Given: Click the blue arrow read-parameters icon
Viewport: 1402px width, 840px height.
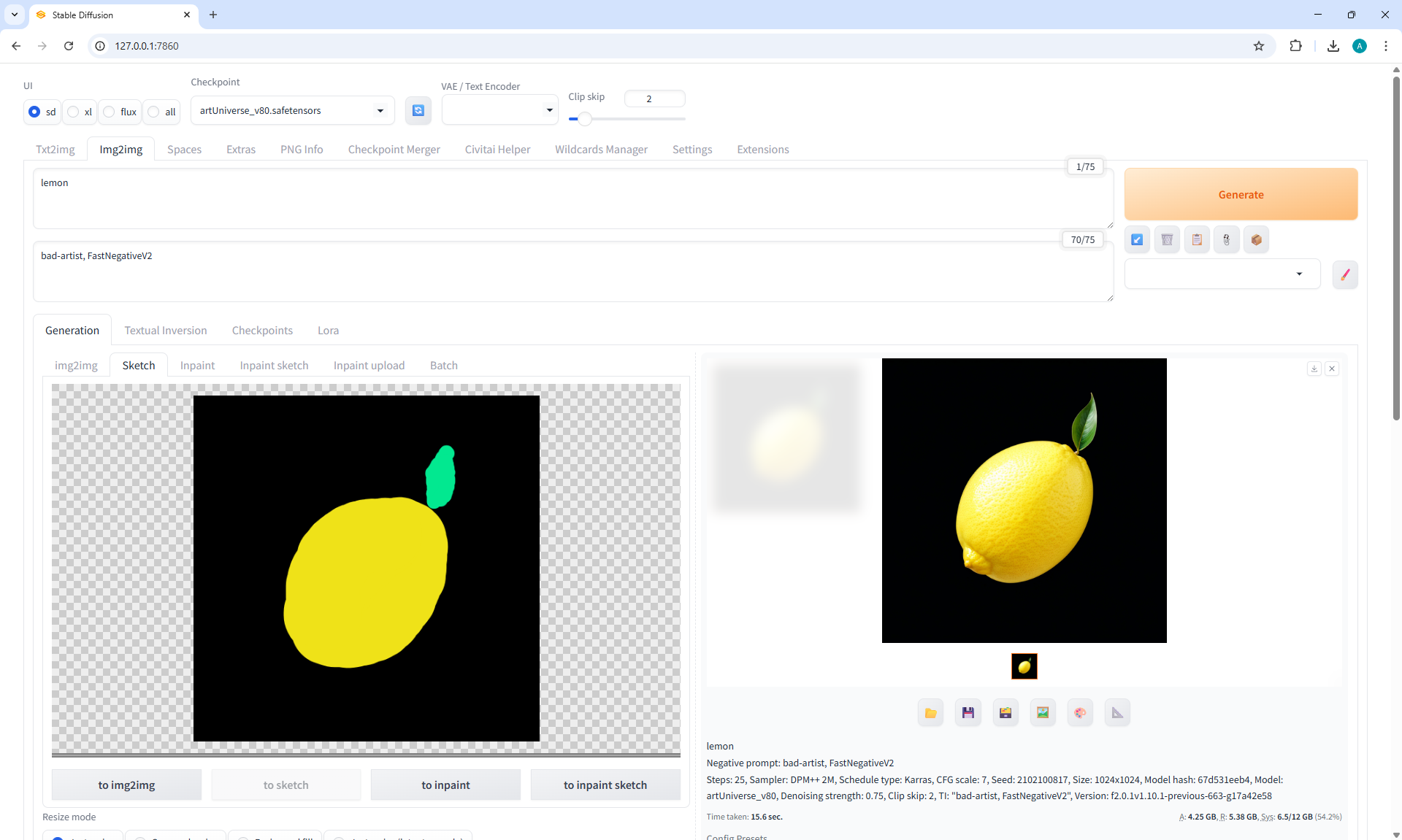Looking at the screenshot, I should (1137, 239).
